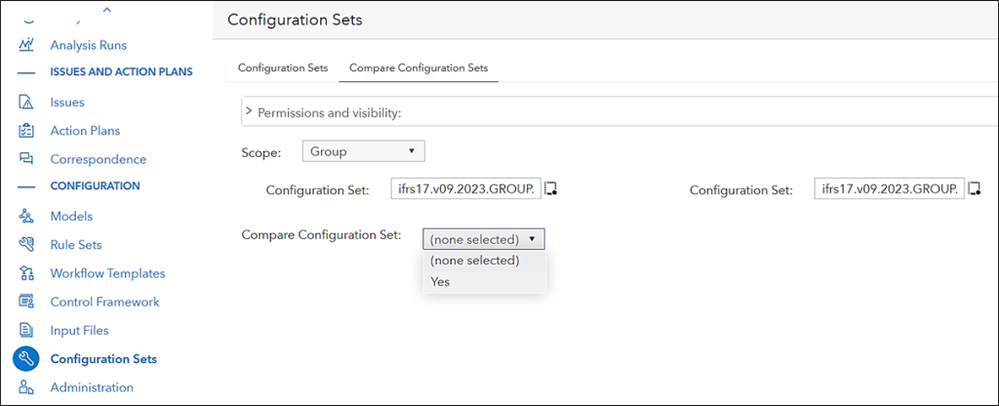The width and height of the screenshot is (999, 406).
Task: Open the Scope Group dropdown
Action: (363, 151)
